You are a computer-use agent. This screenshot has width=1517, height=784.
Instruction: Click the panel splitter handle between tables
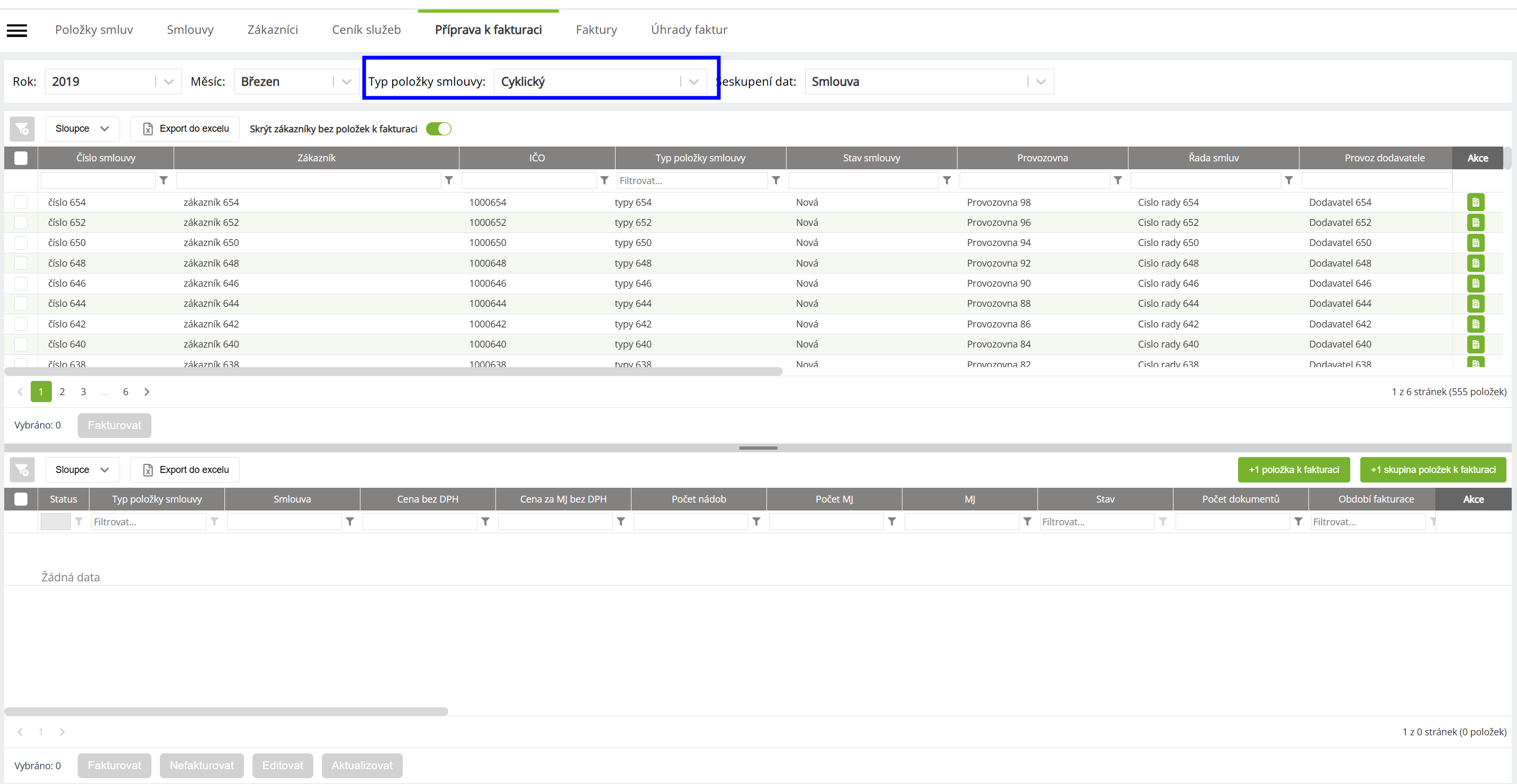(x=758, y=449)
